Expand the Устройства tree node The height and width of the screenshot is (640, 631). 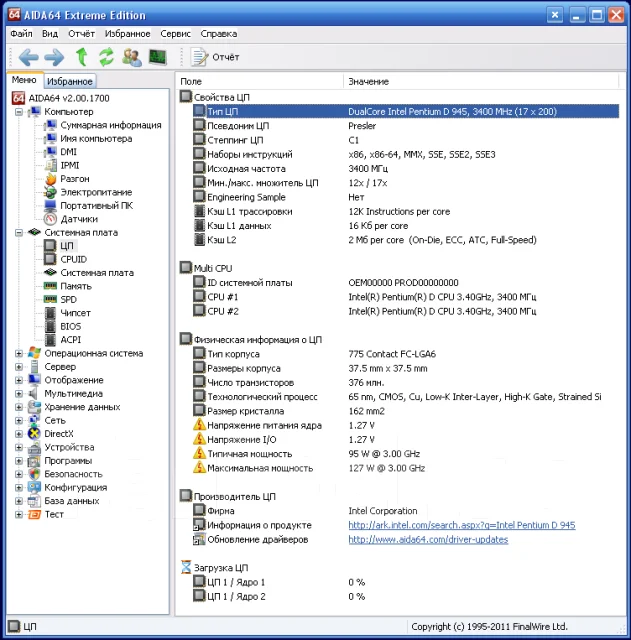pyautogui.click(x=19, y=447)
